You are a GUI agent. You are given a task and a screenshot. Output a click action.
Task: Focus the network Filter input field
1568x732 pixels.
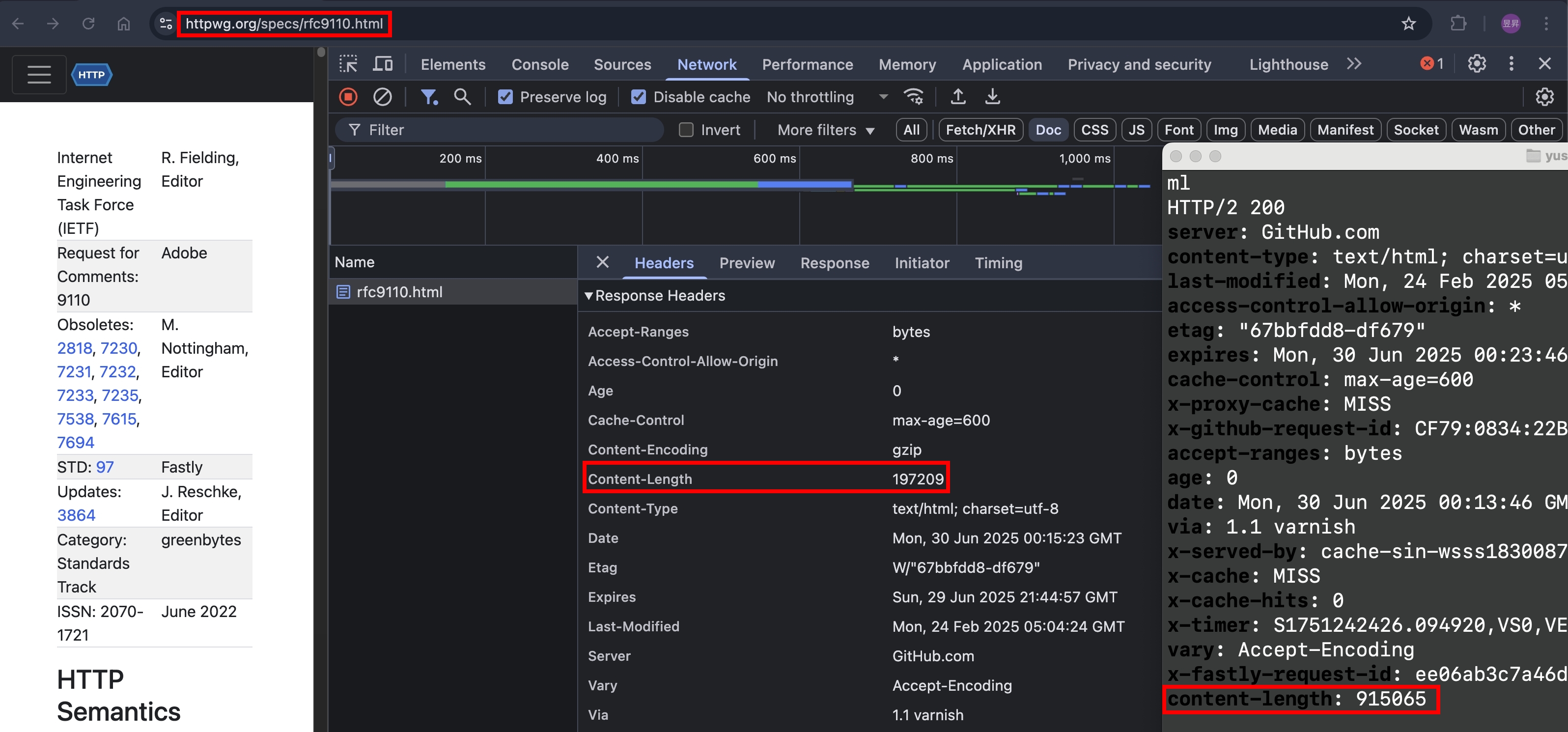[499, 130]
